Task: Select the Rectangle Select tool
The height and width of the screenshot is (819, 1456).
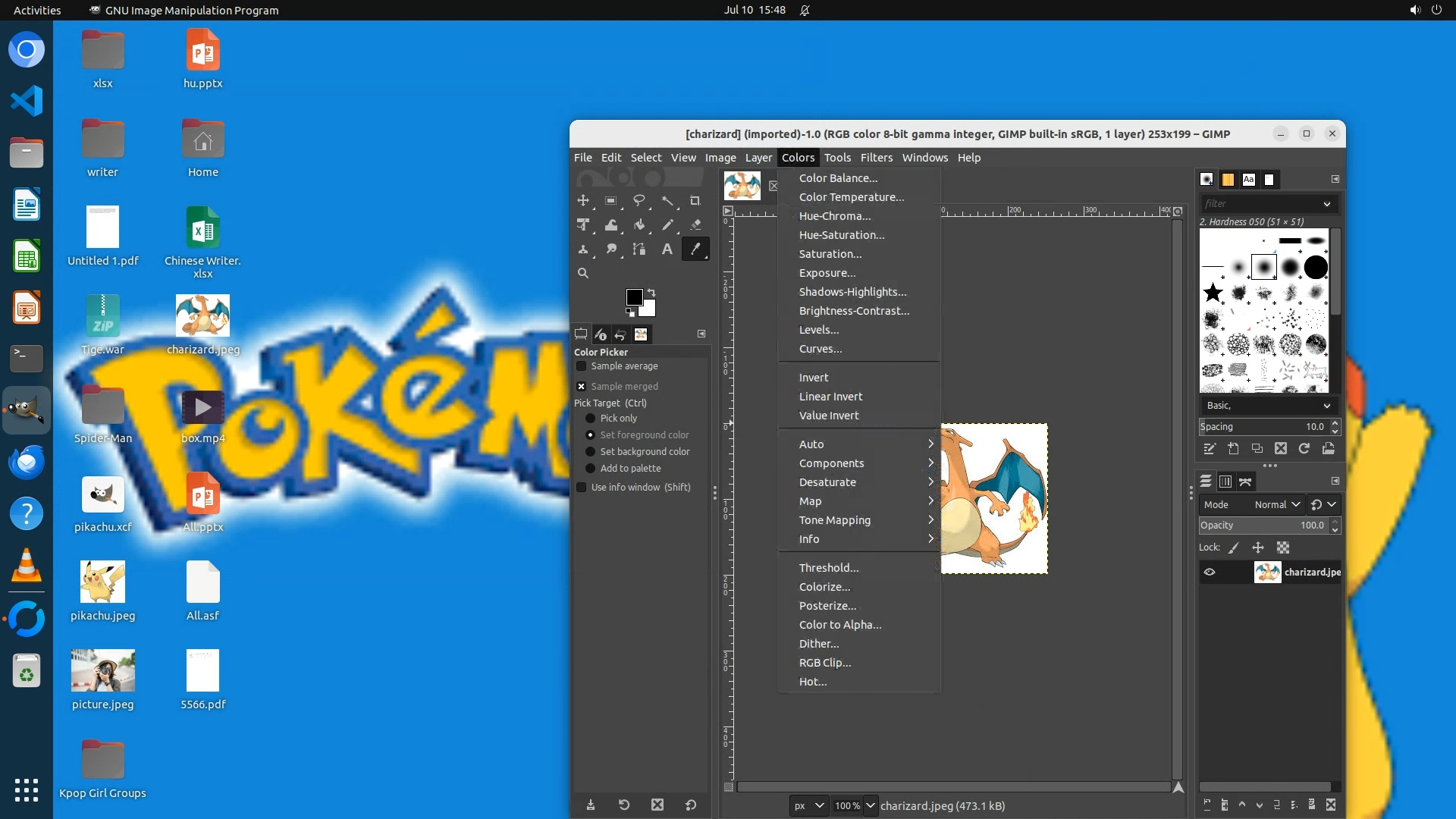Action: coord(611,201)
